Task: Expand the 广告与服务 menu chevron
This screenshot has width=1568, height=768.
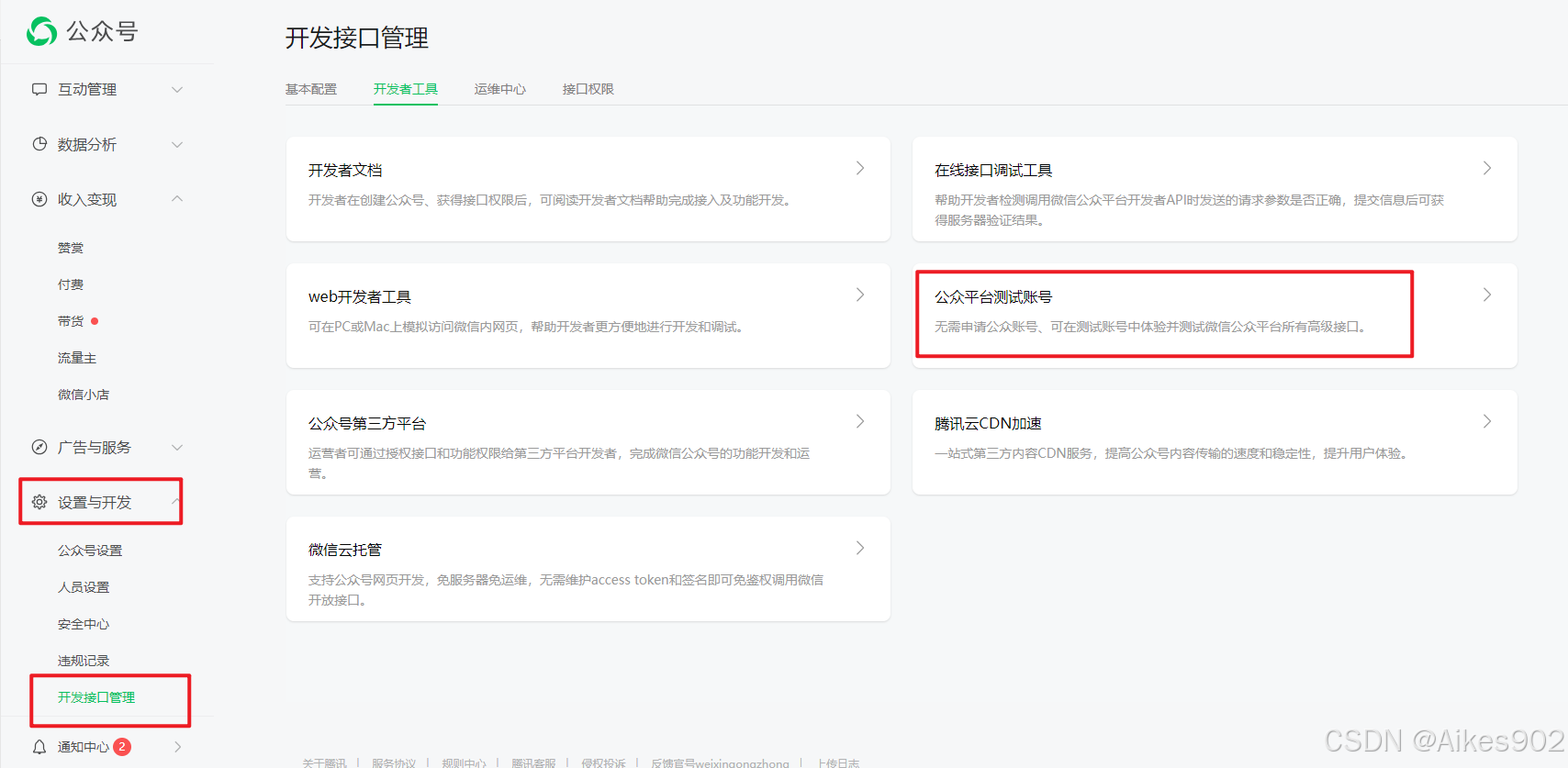Action: (x=177, y=447)
